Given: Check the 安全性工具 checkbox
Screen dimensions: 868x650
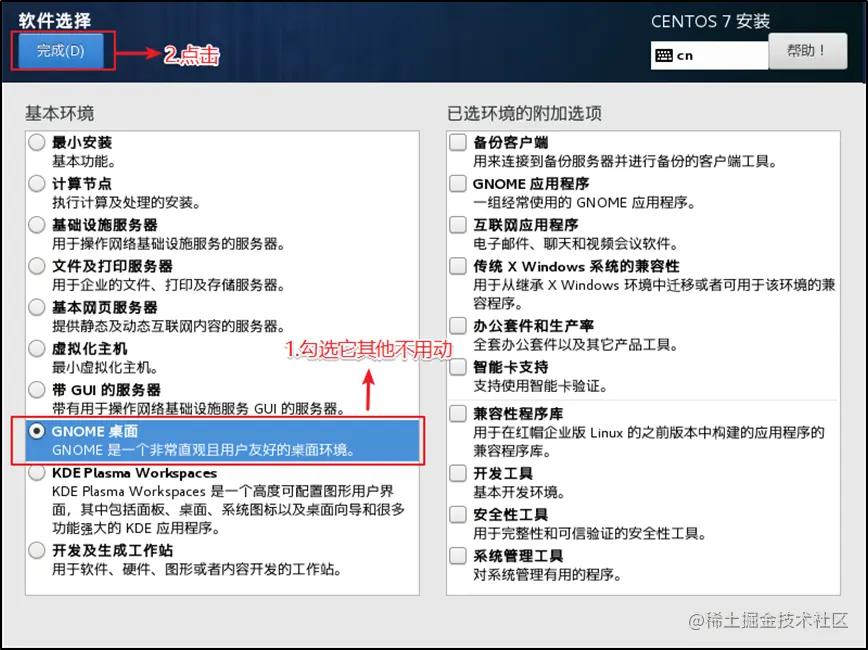Looking at the screenshot, I should [458, 514].
